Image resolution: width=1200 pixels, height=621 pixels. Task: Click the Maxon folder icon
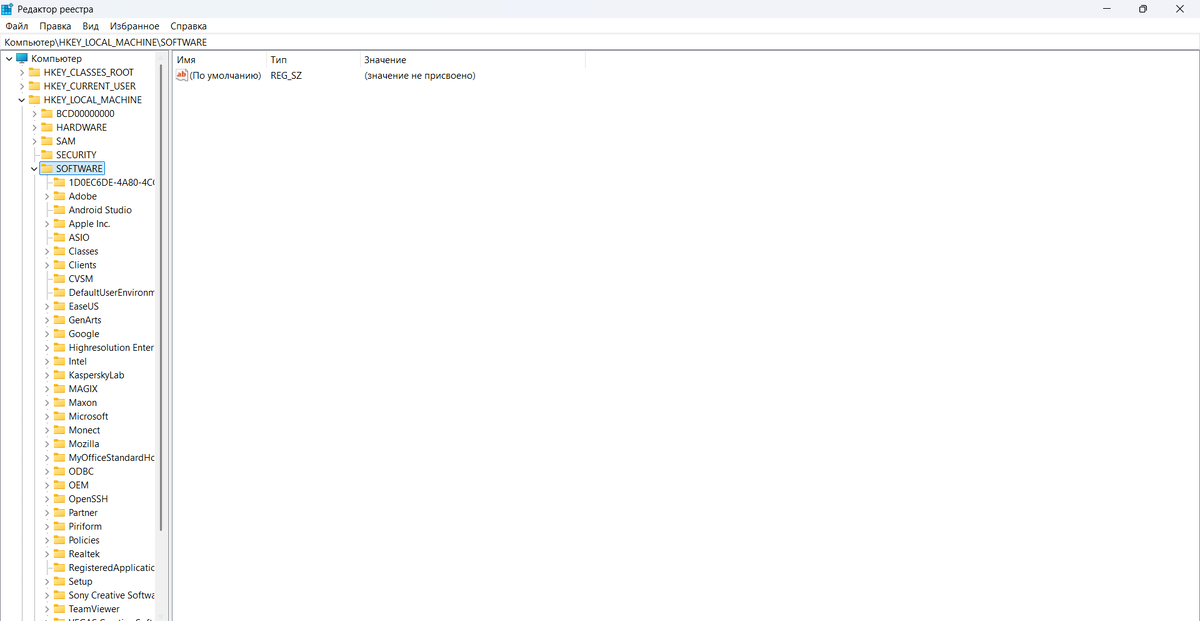pyautogui.click(x=59, y=403)
